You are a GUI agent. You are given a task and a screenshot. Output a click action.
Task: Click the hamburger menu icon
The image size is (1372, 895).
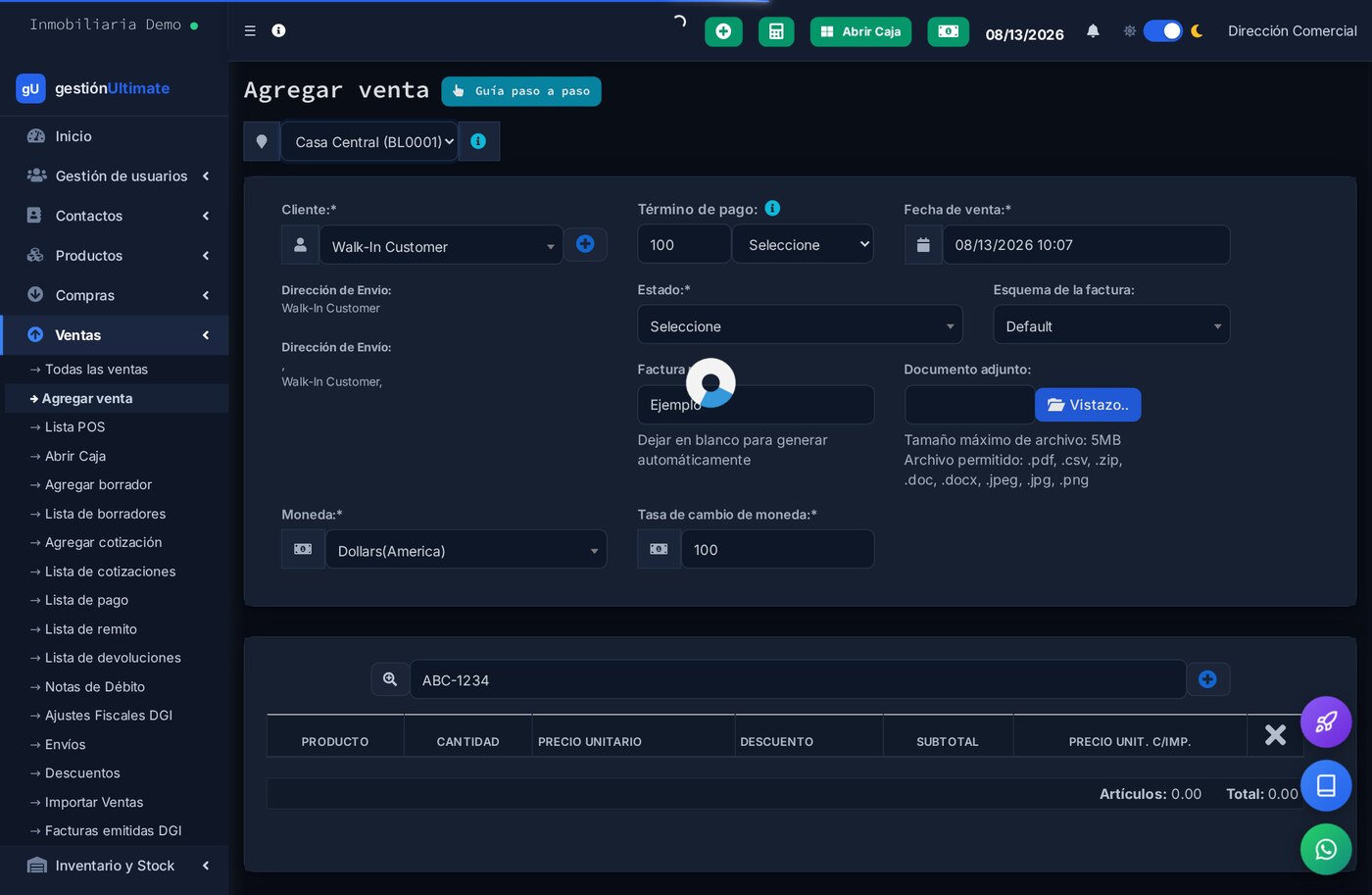[x=250, y=31]
